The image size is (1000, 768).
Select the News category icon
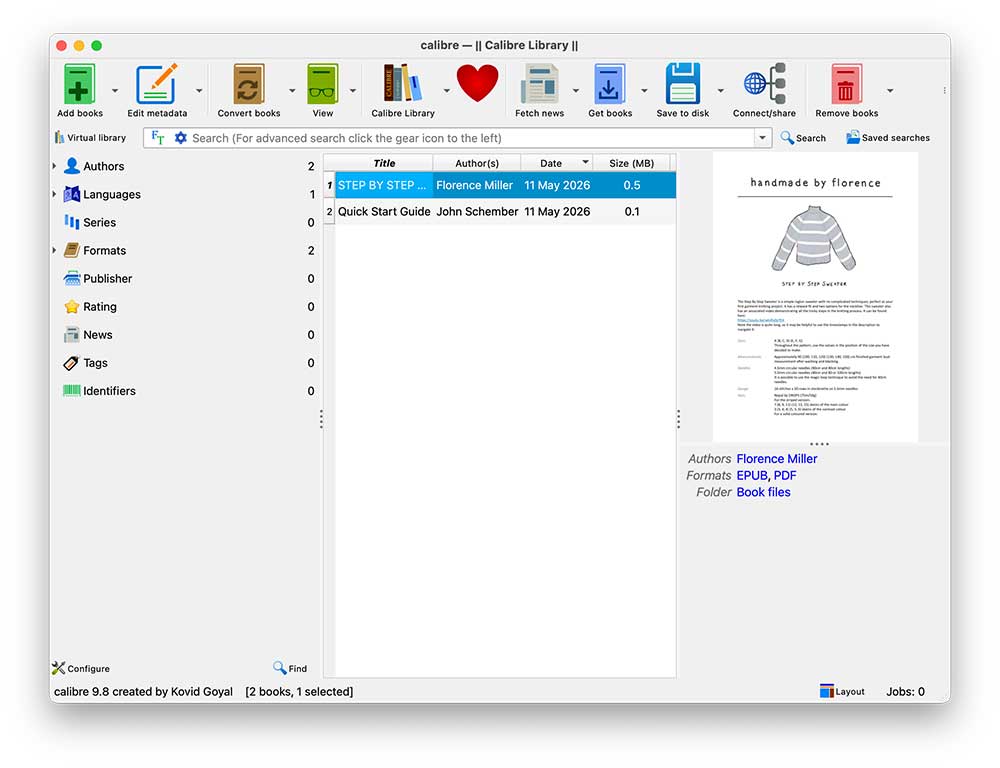71,335
